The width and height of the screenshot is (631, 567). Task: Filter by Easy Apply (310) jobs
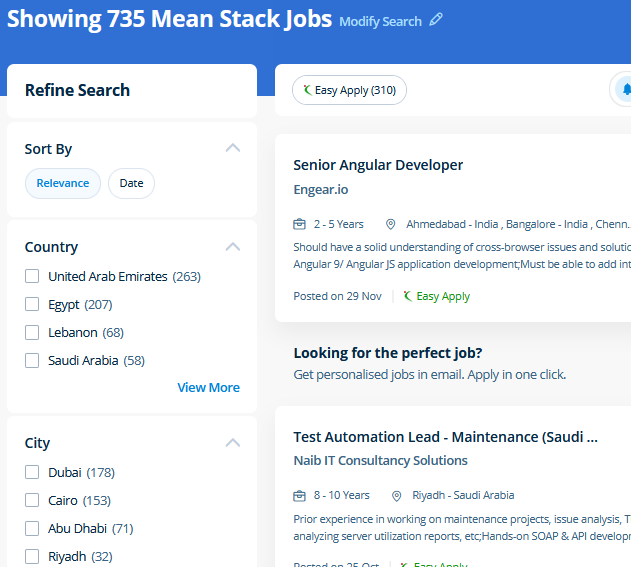pyautogui.click(x=349, y=90)
